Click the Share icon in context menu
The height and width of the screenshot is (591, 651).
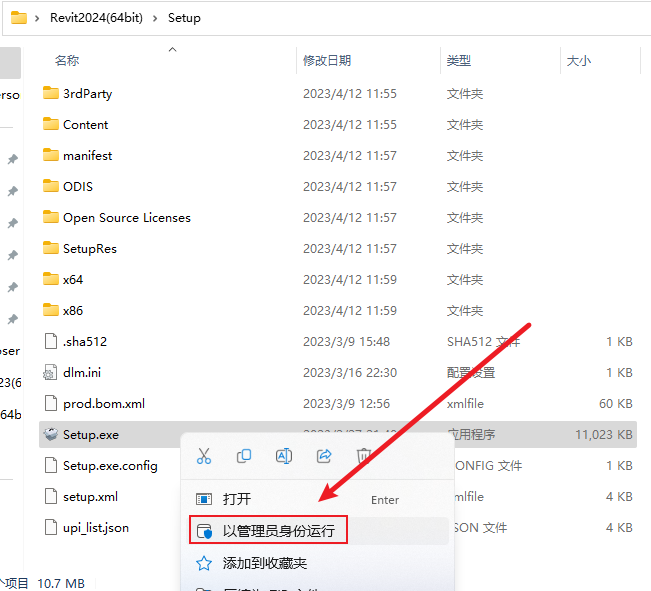tap(324, 456)
